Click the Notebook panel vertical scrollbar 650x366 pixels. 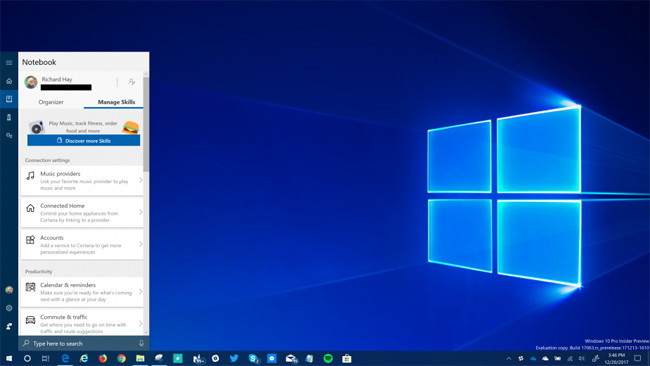146,124
